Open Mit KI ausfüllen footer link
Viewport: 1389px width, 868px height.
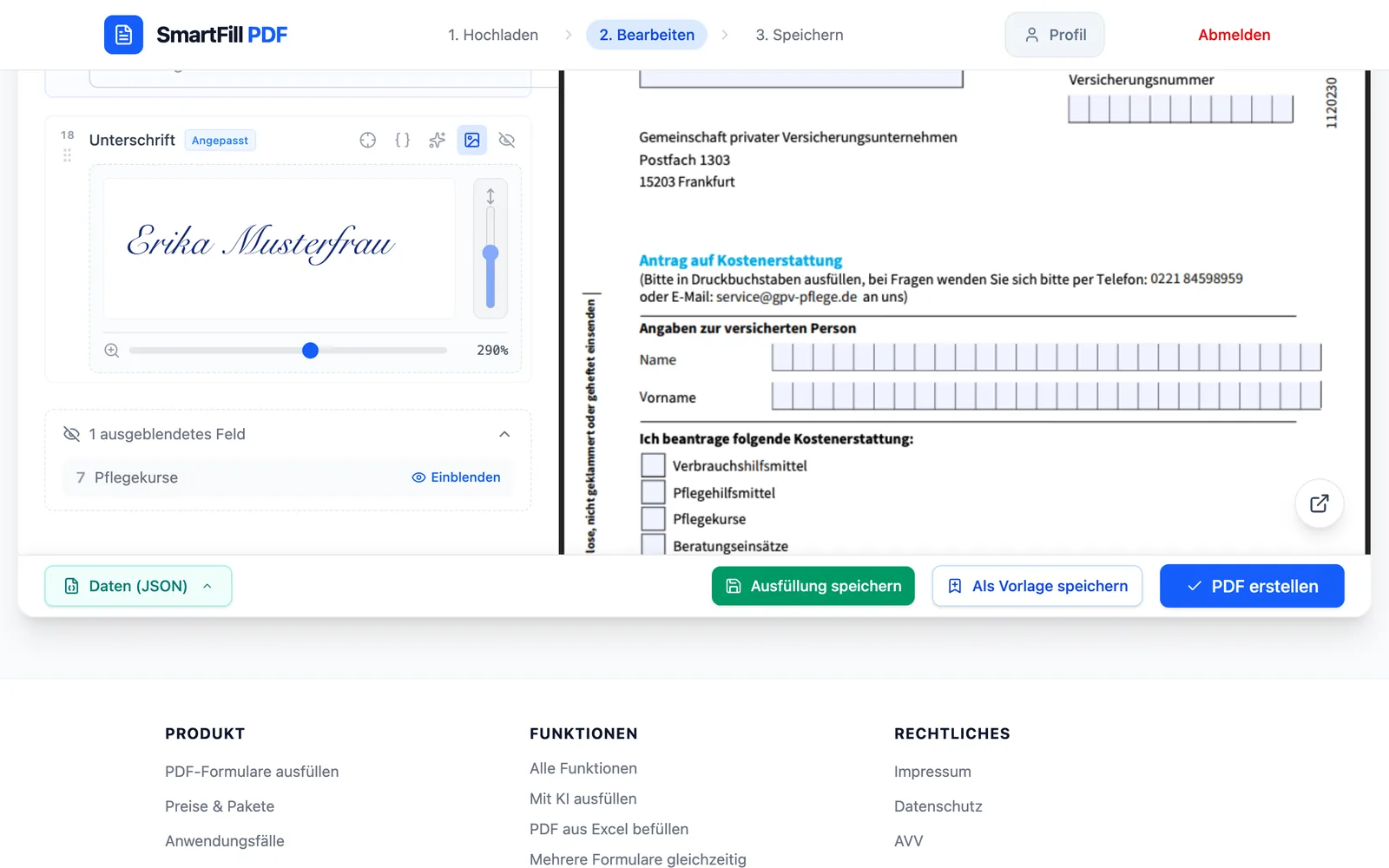point(583,799)
